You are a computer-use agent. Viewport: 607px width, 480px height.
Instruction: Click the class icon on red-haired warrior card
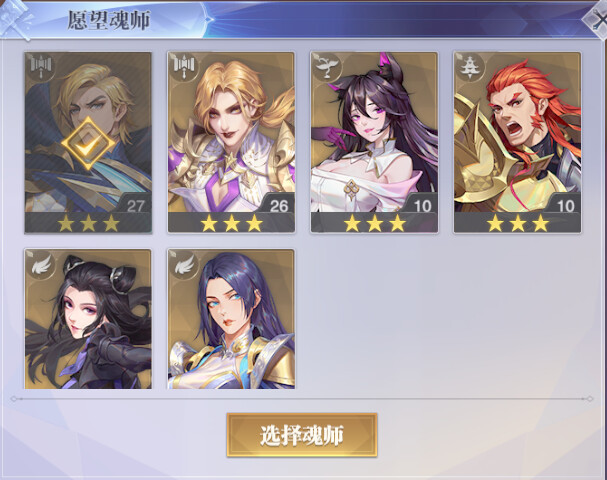(470, 67)
